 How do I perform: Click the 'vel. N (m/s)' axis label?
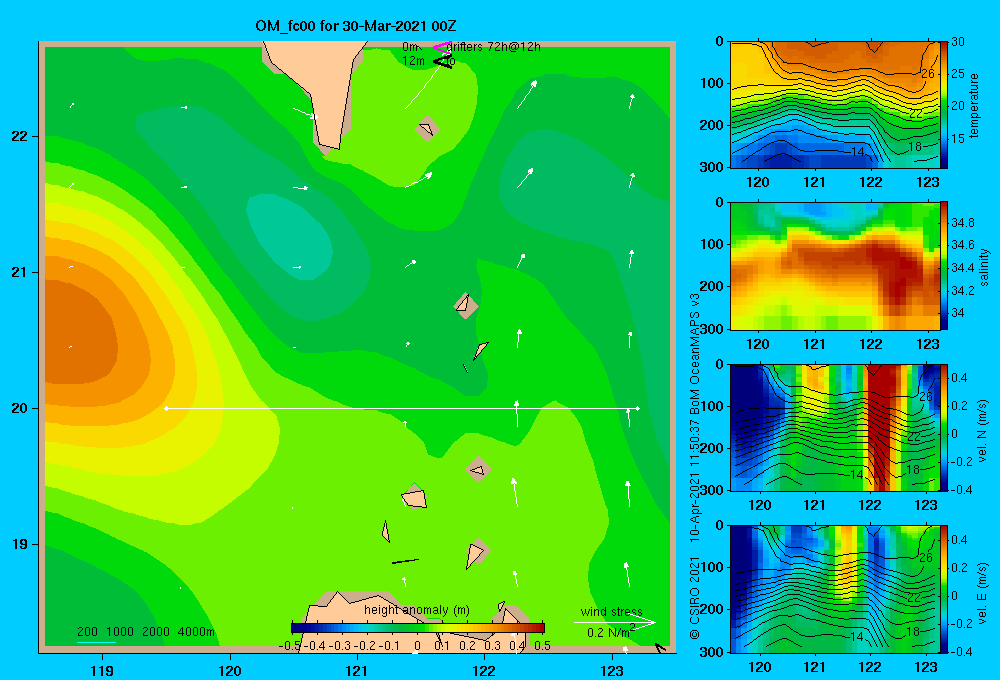[983, 431]
